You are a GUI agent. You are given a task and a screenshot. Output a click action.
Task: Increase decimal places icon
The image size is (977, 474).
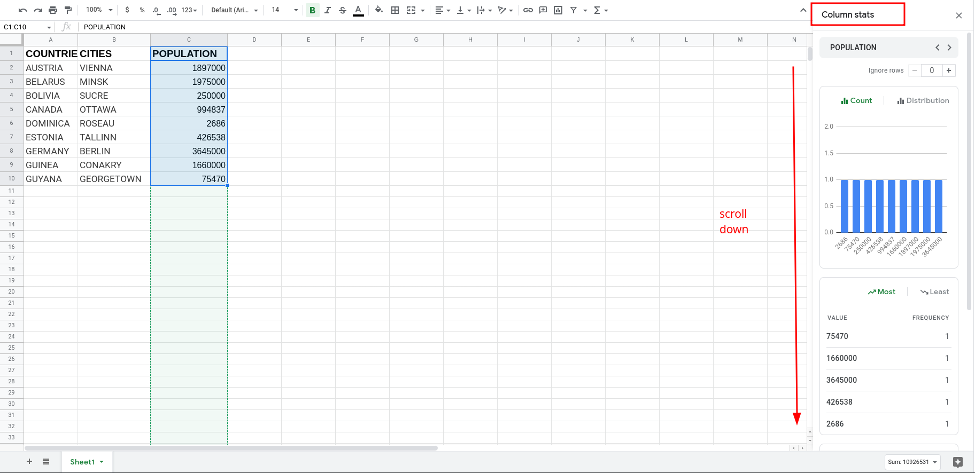(171, 10)
